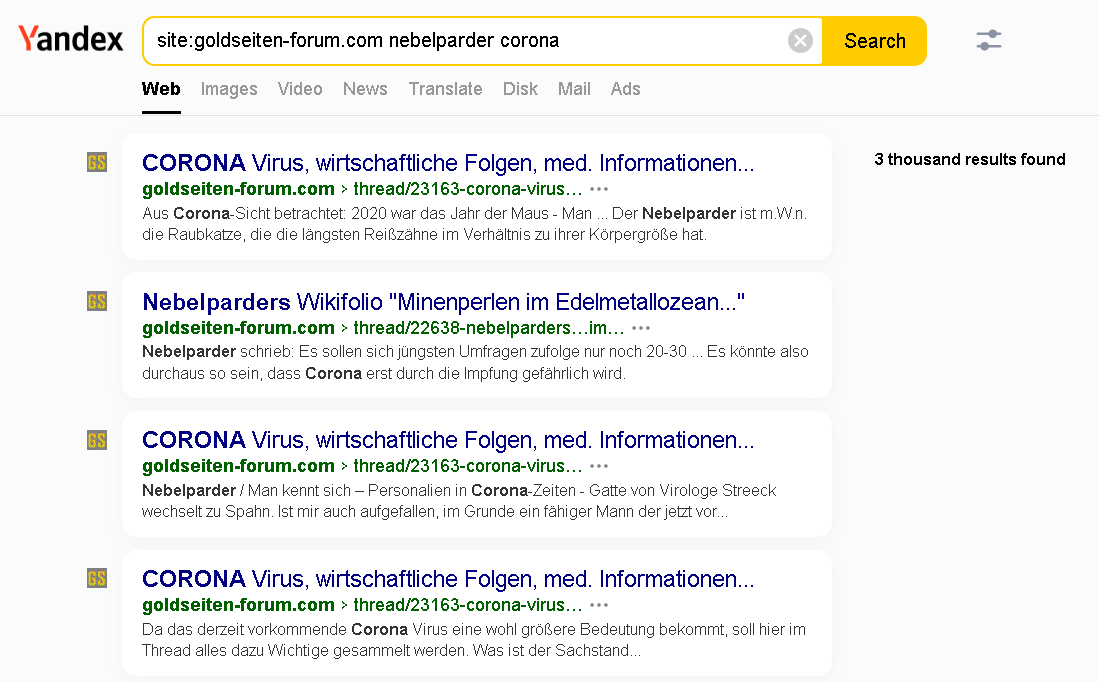1099x682 pixels.
Task: Clear the search query with X icon
Action: [x=800, y=41]
